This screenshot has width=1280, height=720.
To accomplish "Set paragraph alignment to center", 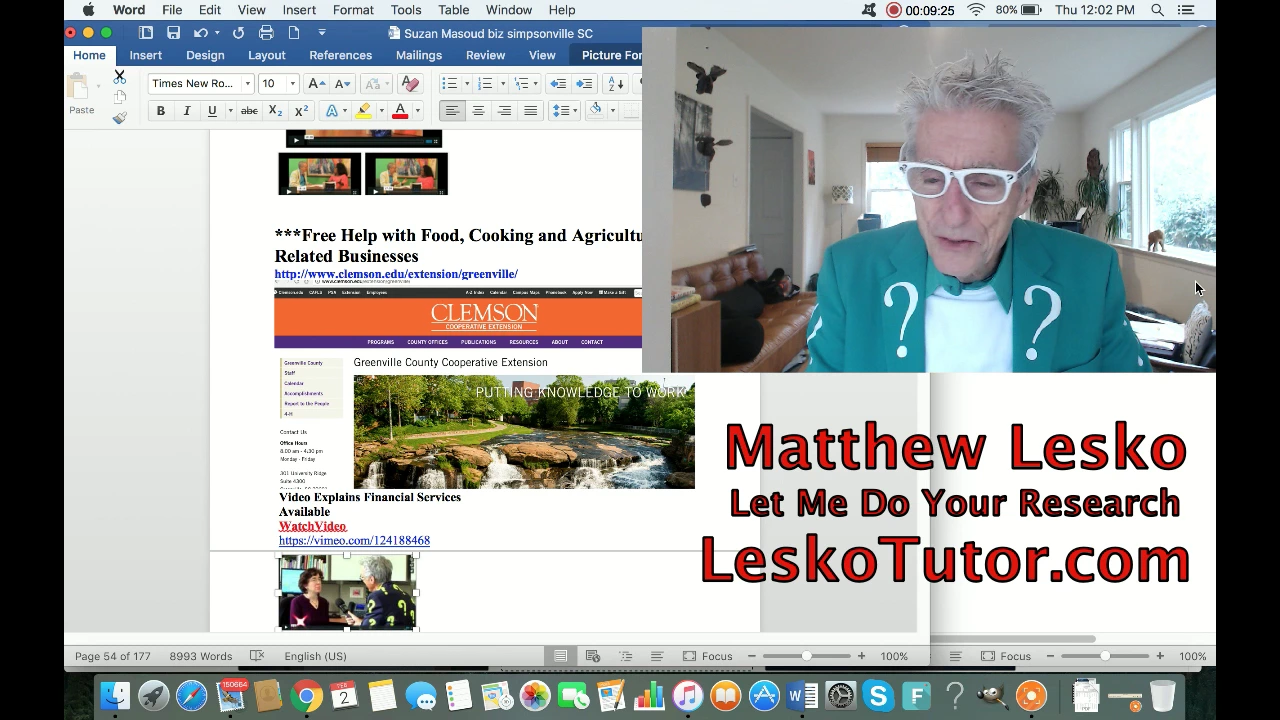I will (x=478, y=111).
